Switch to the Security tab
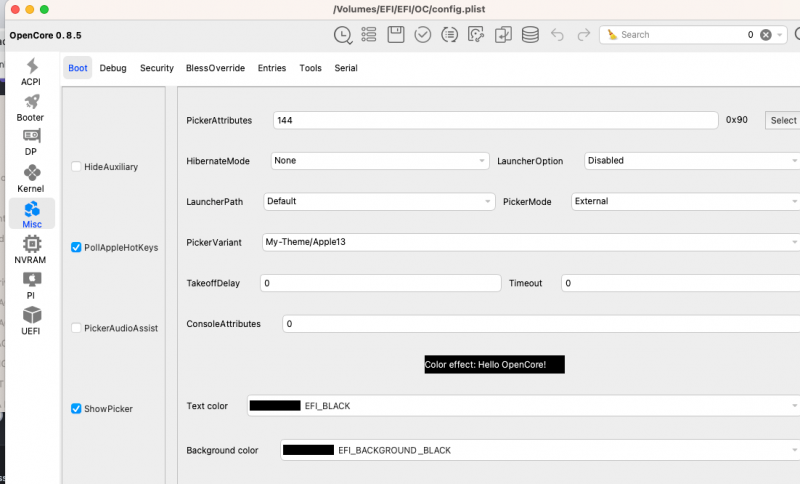 coord(157,68)
